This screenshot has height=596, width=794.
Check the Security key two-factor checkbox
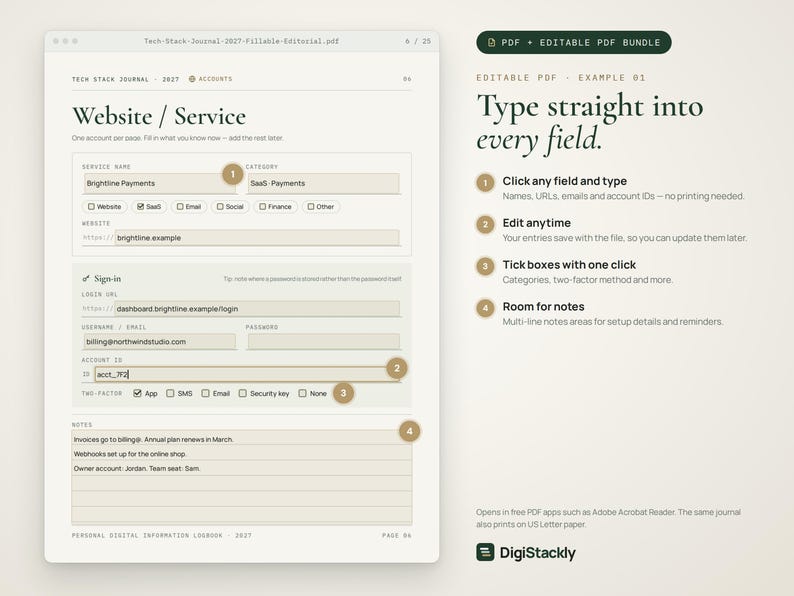click(x=243, y=393)
